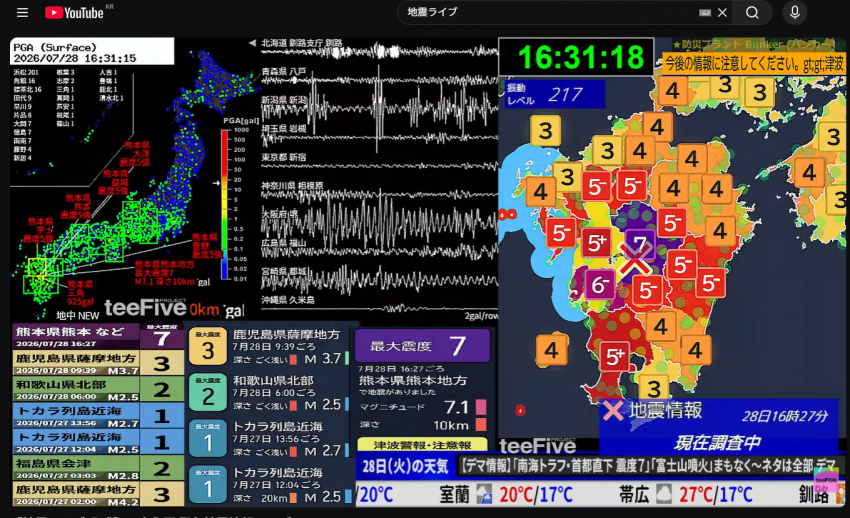The height and width of the screenshot is (518, 850).
Task: Click the M 3.7 magnitude in middle list
Action: tap(323, 359)
